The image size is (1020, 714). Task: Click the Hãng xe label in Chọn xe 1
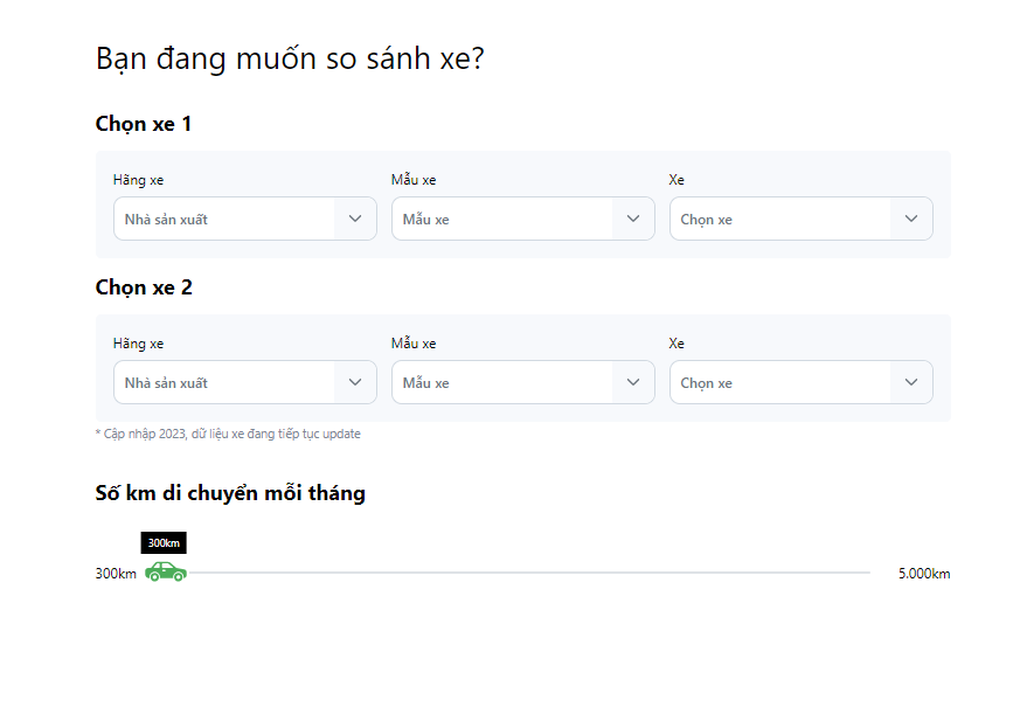pyautogui.click(x=138, y=180)
